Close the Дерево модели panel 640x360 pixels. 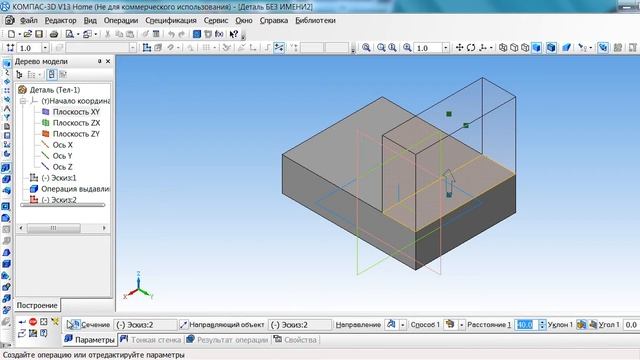108,61
